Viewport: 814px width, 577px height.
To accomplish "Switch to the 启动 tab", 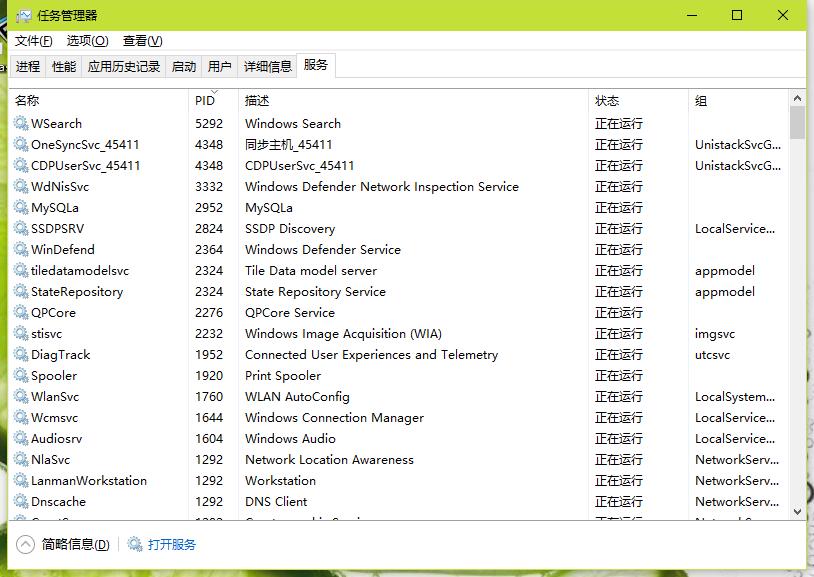I will (x=181, y=66).
